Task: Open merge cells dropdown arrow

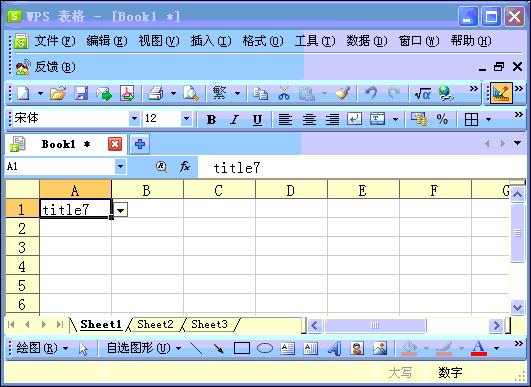Action: click(x=395, y=120)
